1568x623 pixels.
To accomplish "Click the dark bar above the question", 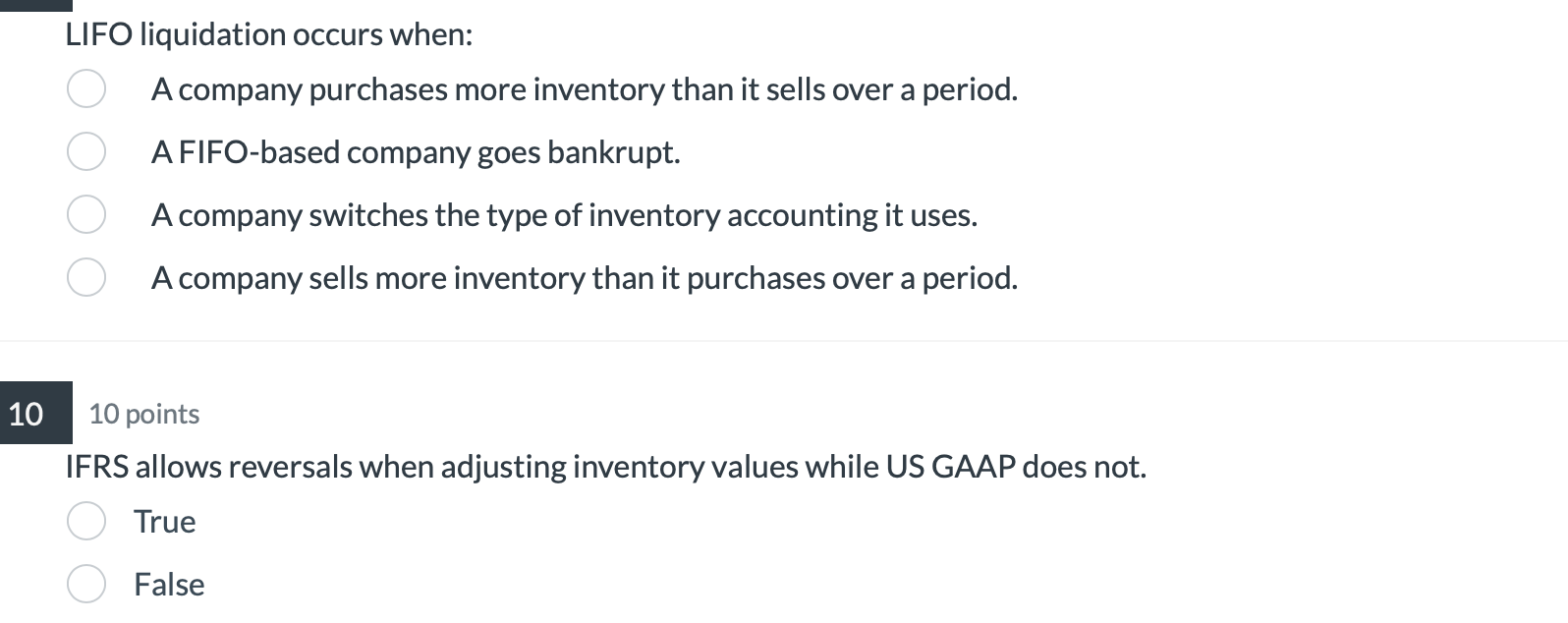I will [x=34, y=5].
